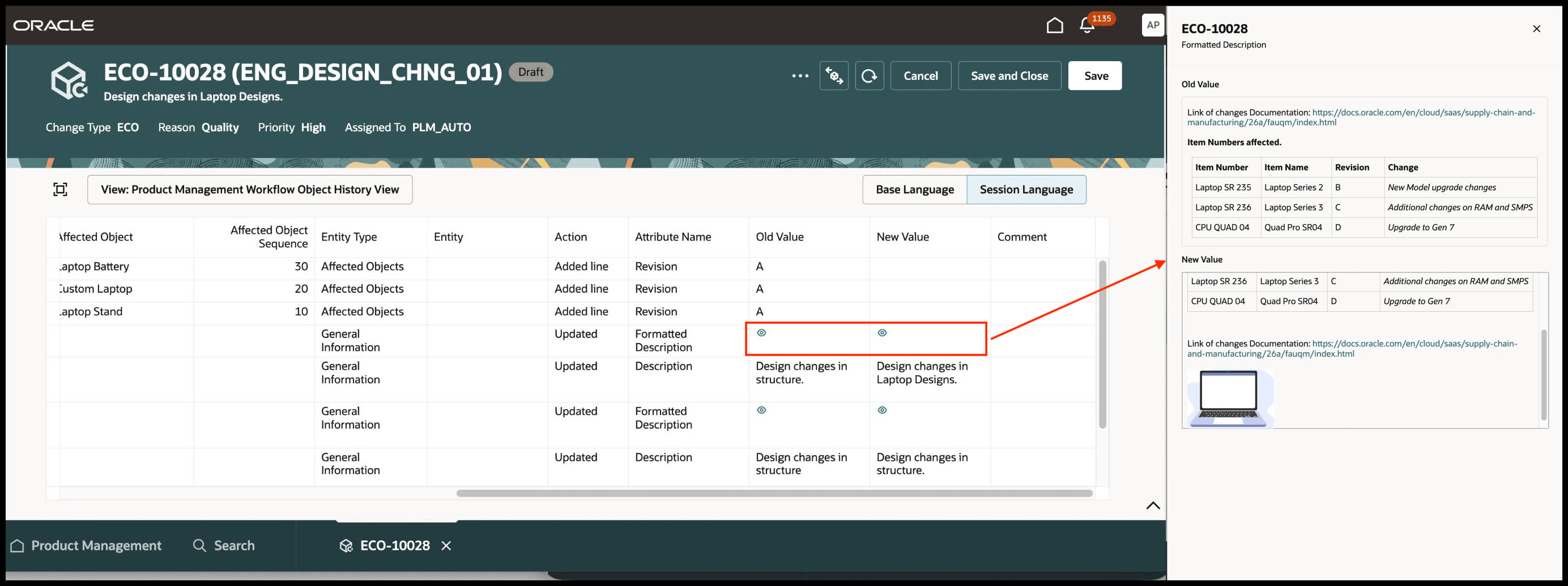Click the Draft status badge
This screenshot has width=1568, height=586.
[530, 72]
